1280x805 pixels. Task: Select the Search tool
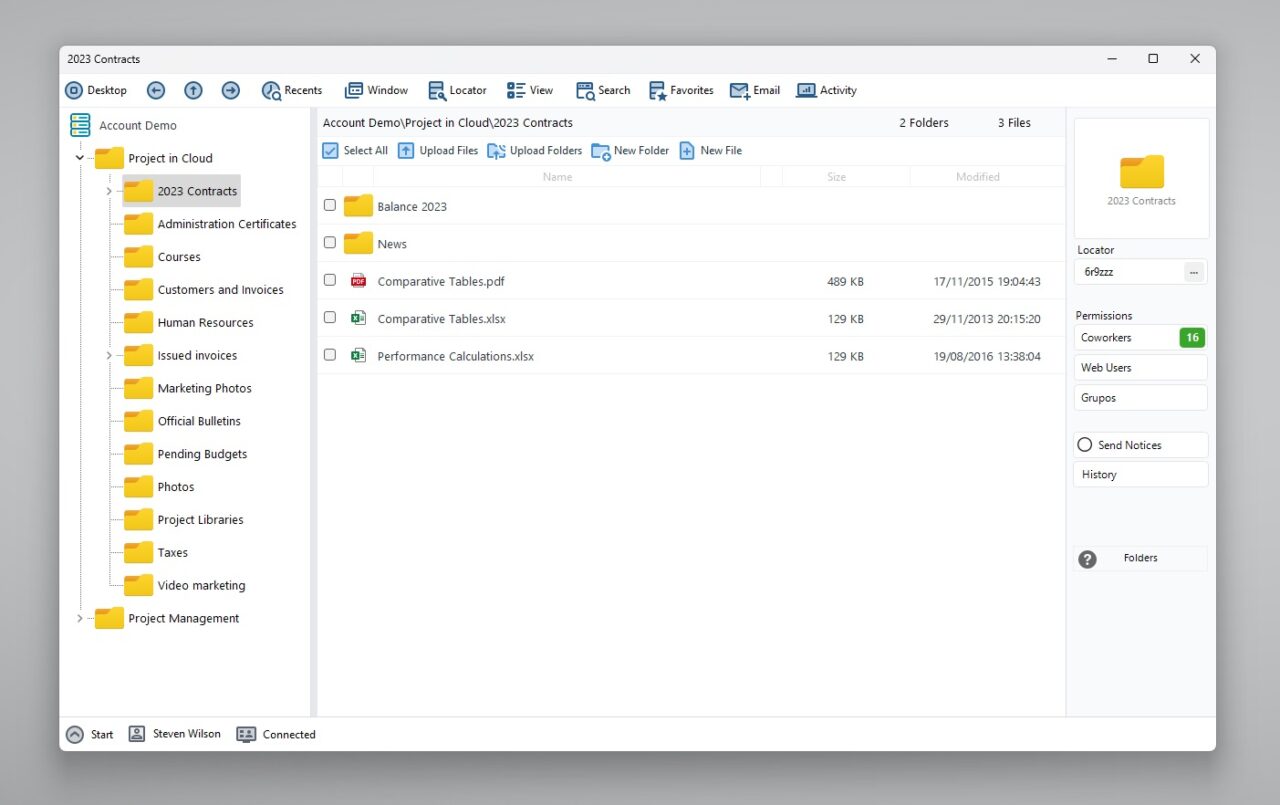tap(602, 90)
